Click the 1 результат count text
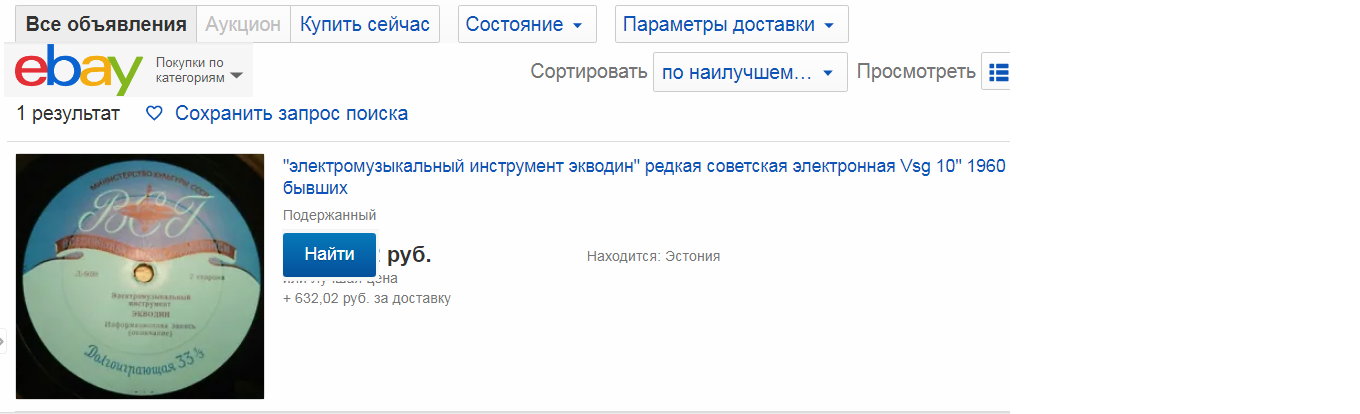The height and width of the screenshot is (414, 1360). click(x=68, y=114)
